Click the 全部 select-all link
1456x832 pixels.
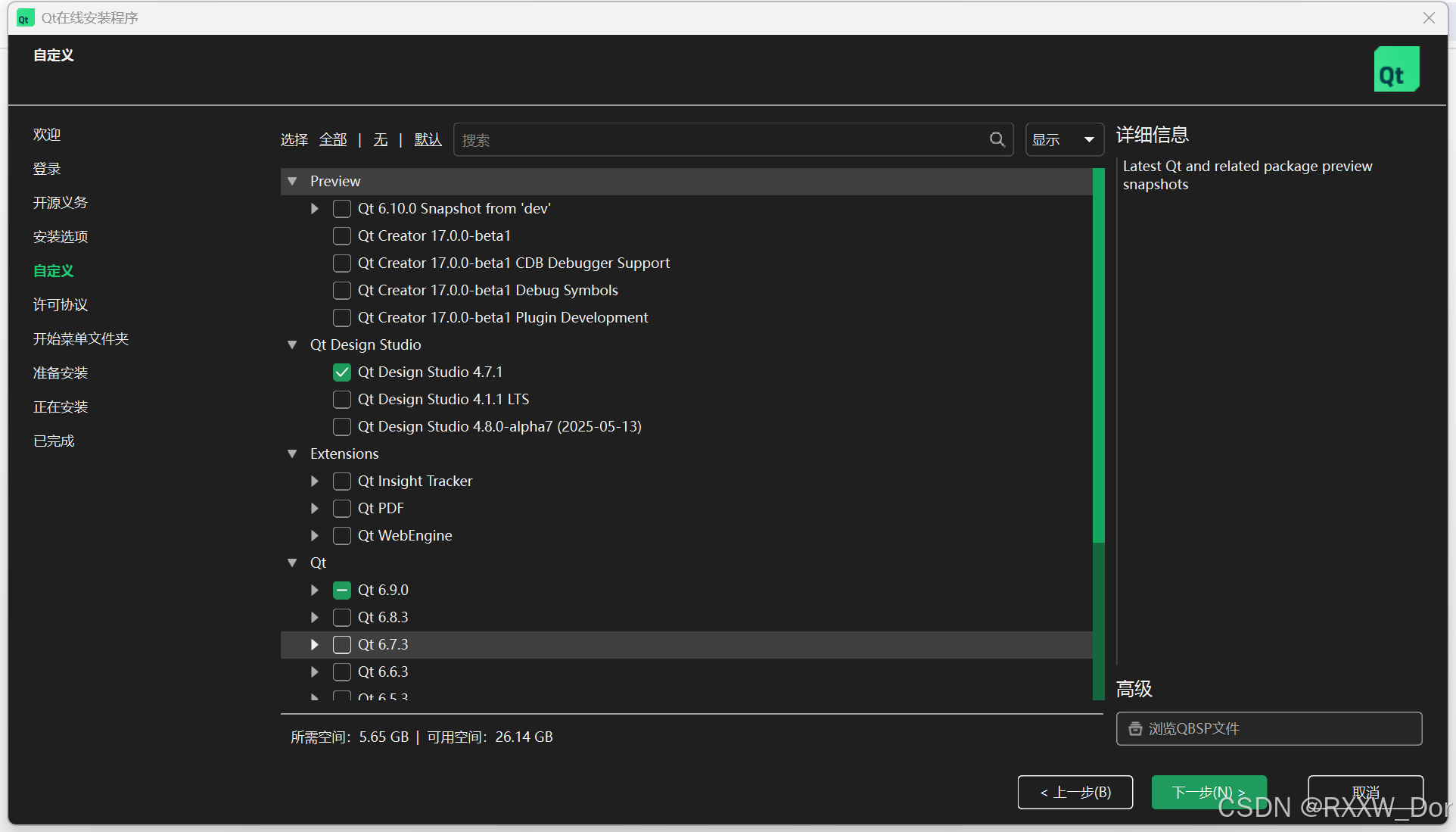[333, 139]
